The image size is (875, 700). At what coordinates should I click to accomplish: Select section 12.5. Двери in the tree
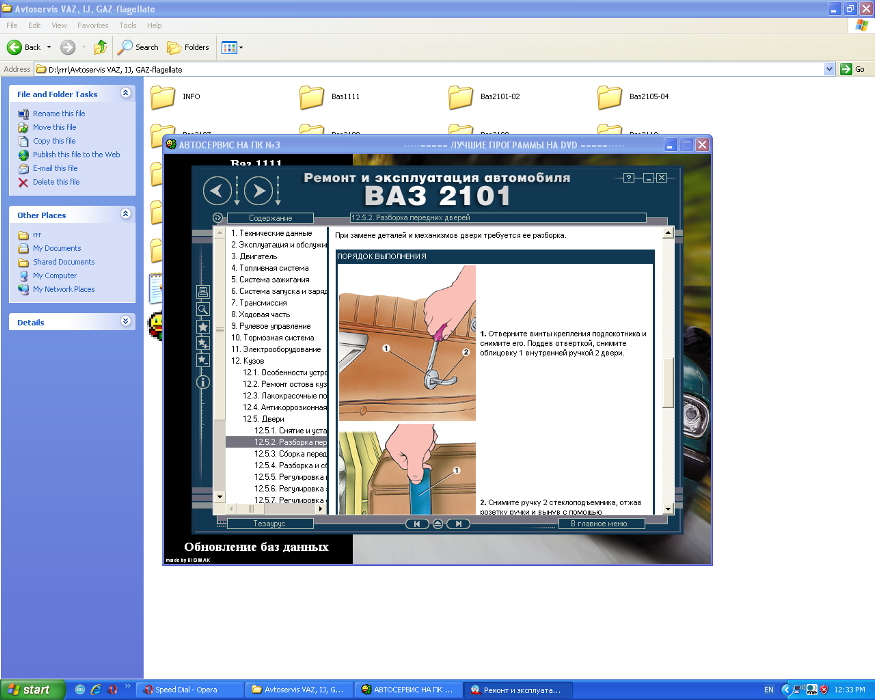pos(263,419)
